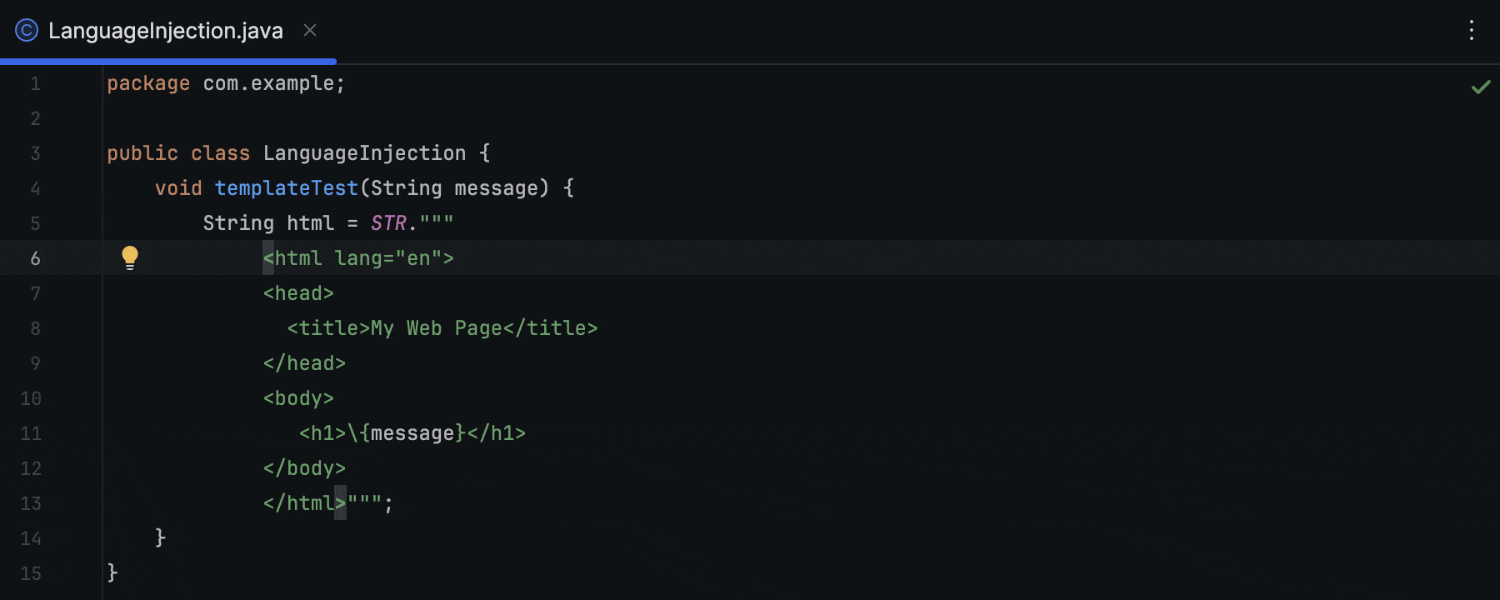Click line number 11 to select that line

click(x=31, y=433)
